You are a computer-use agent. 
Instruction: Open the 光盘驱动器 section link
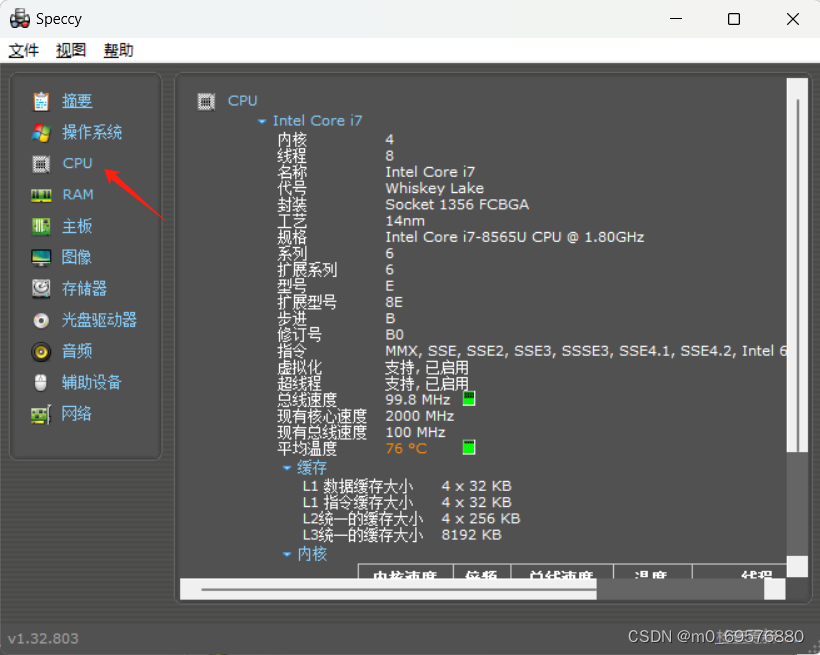coord(99,320)
